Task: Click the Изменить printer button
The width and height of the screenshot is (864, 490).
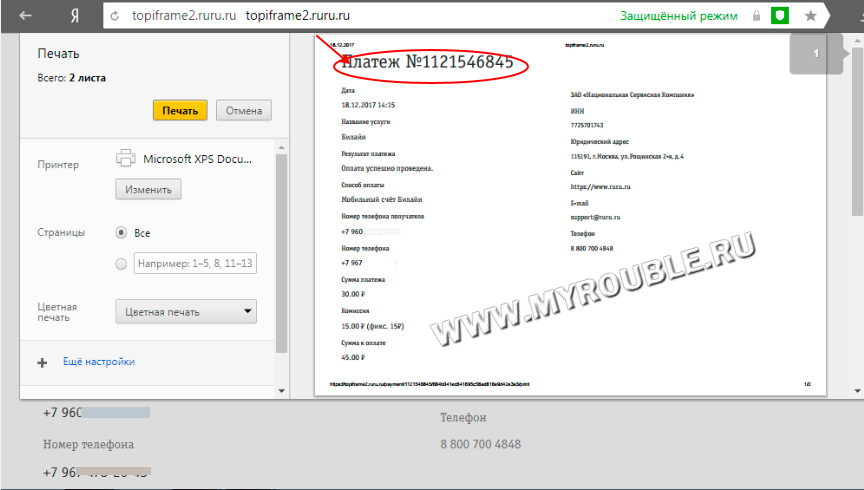Action: point(148,190)
